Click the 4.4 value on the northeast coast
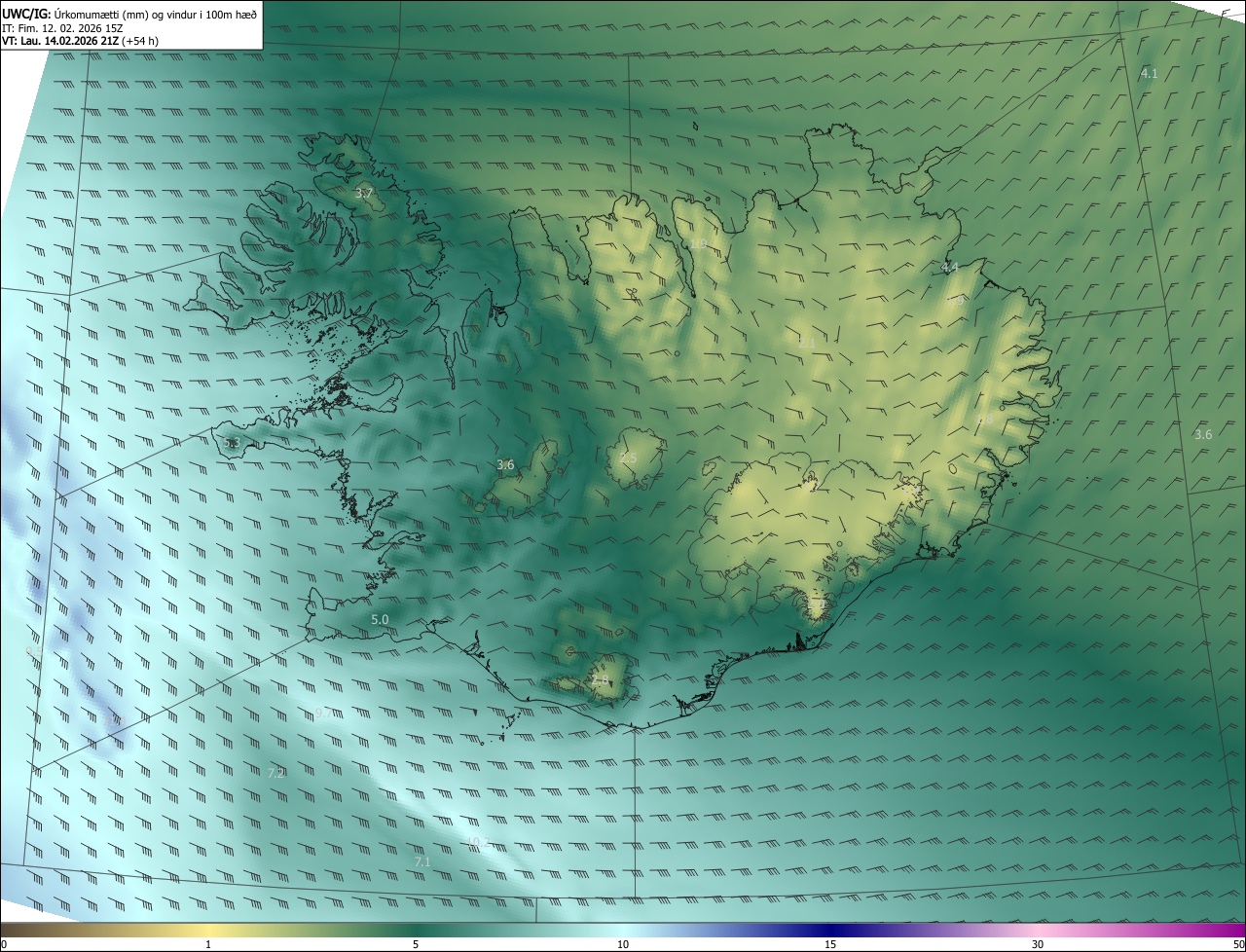 point(950,268)
